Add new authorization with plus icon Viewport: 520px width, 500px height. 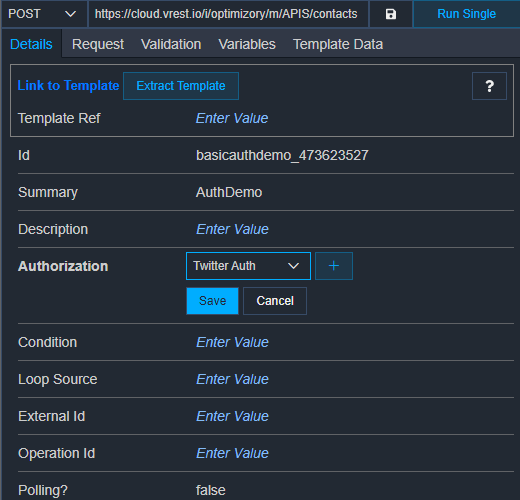[334, 266]
